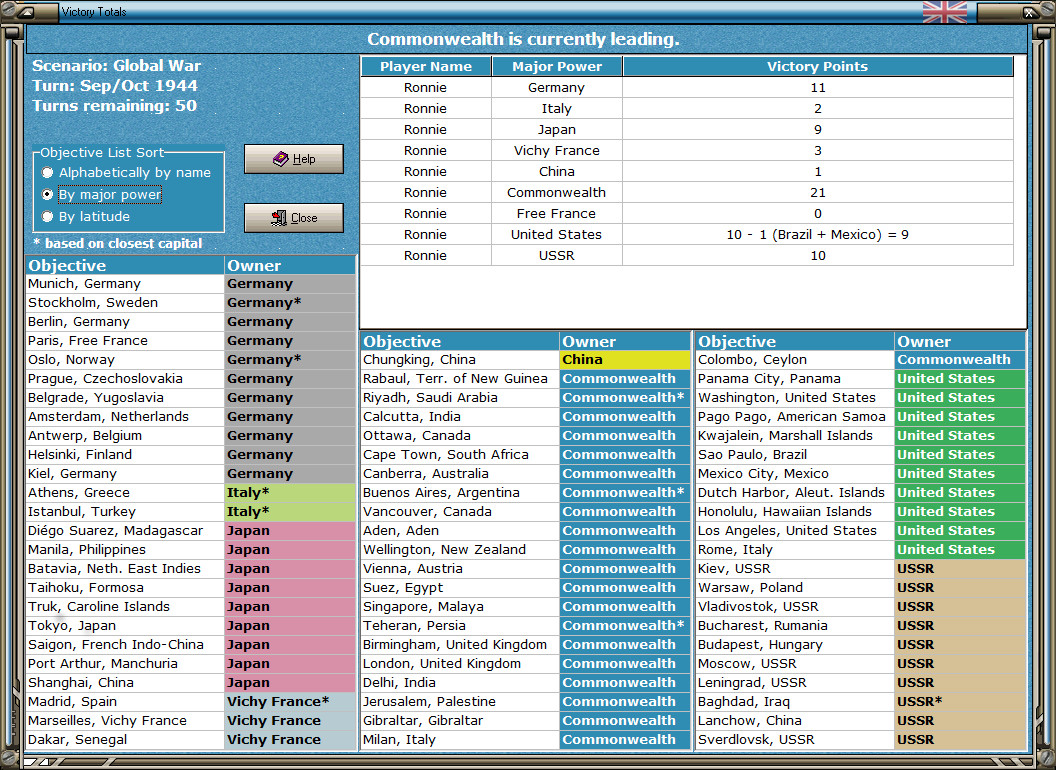Click Owner header in left list
The height and width of the screenshot is (770, 1056).
[x=290, y=265]
